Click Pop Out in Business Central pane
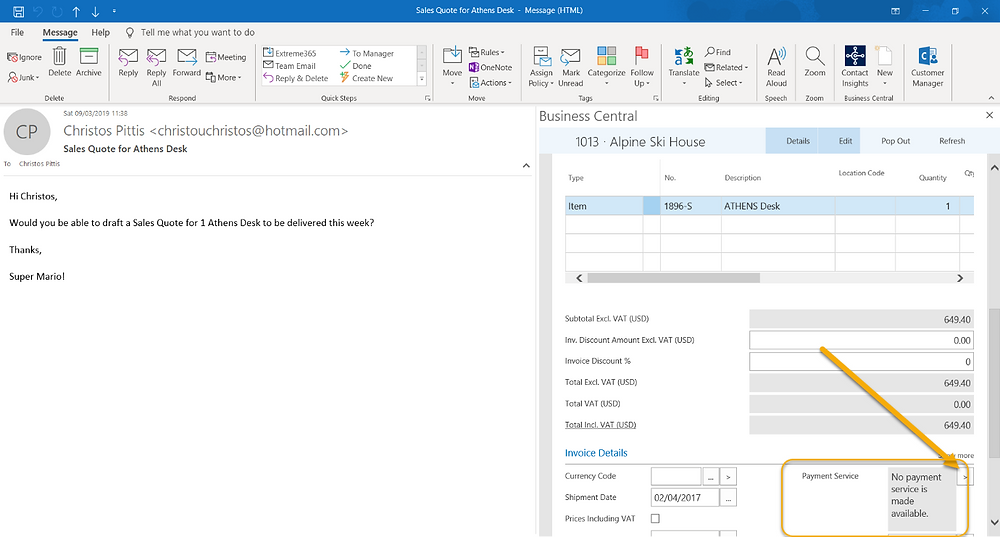This screenshot has width=1000, height=537. click(x=895, y=141)
